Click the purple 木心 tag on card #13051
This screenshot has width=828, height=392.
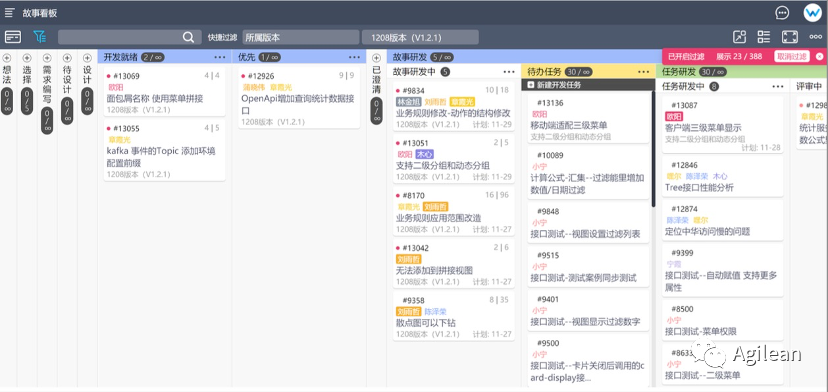pos(425,154)
